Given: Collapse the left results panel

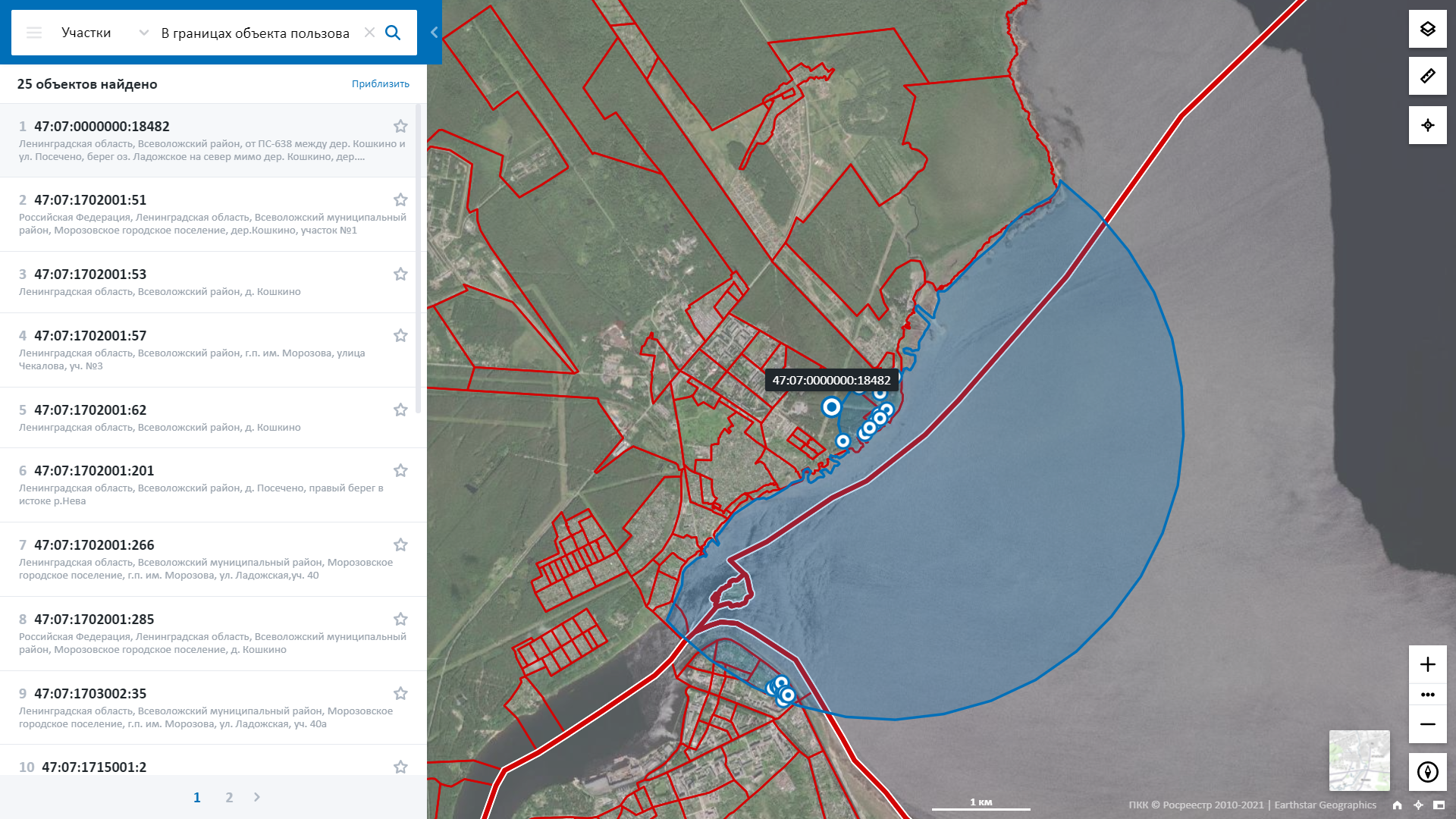Looking at the screenshot, I should 434,33.
